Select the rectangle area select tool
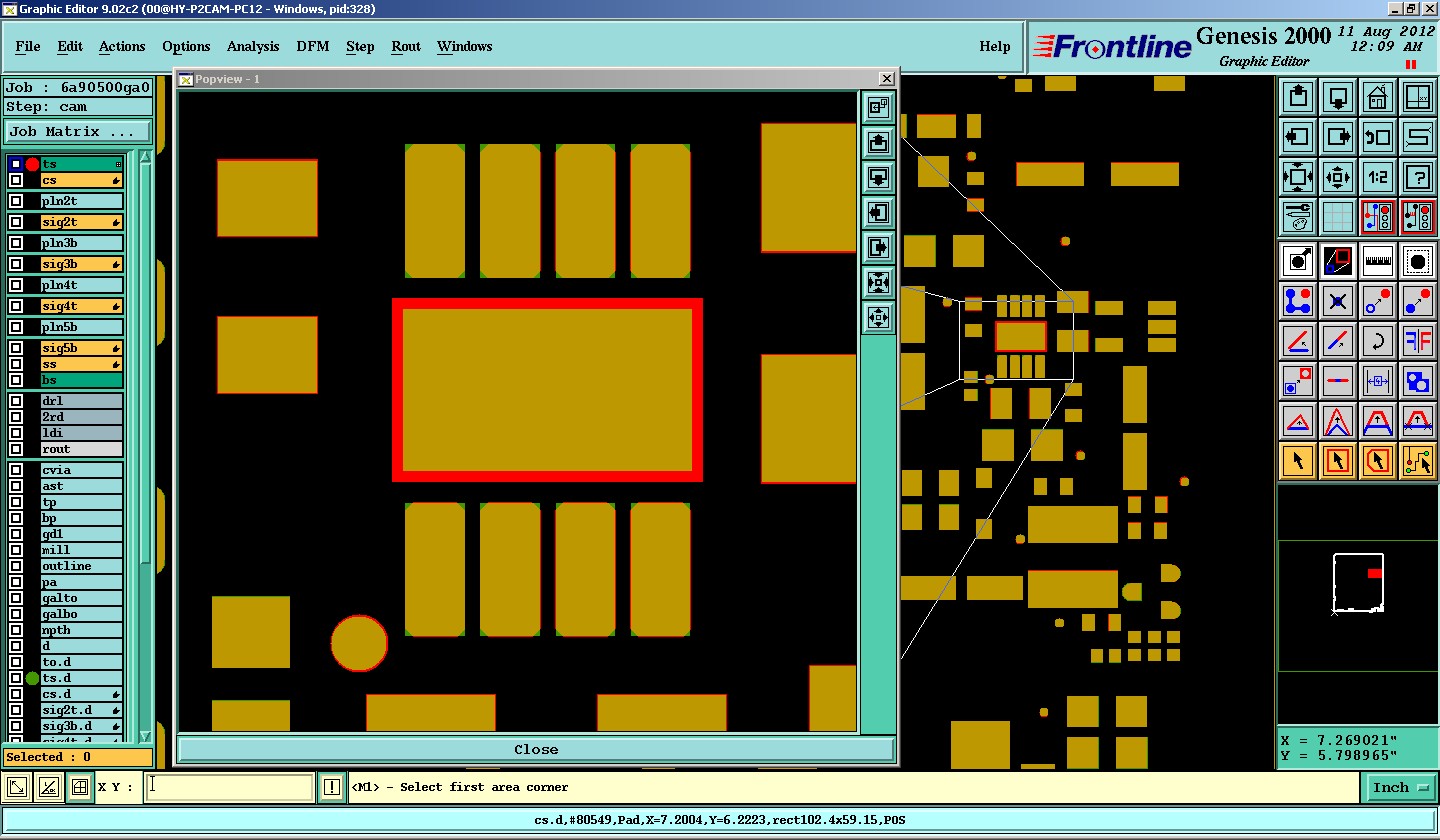 click(1338, 461)
